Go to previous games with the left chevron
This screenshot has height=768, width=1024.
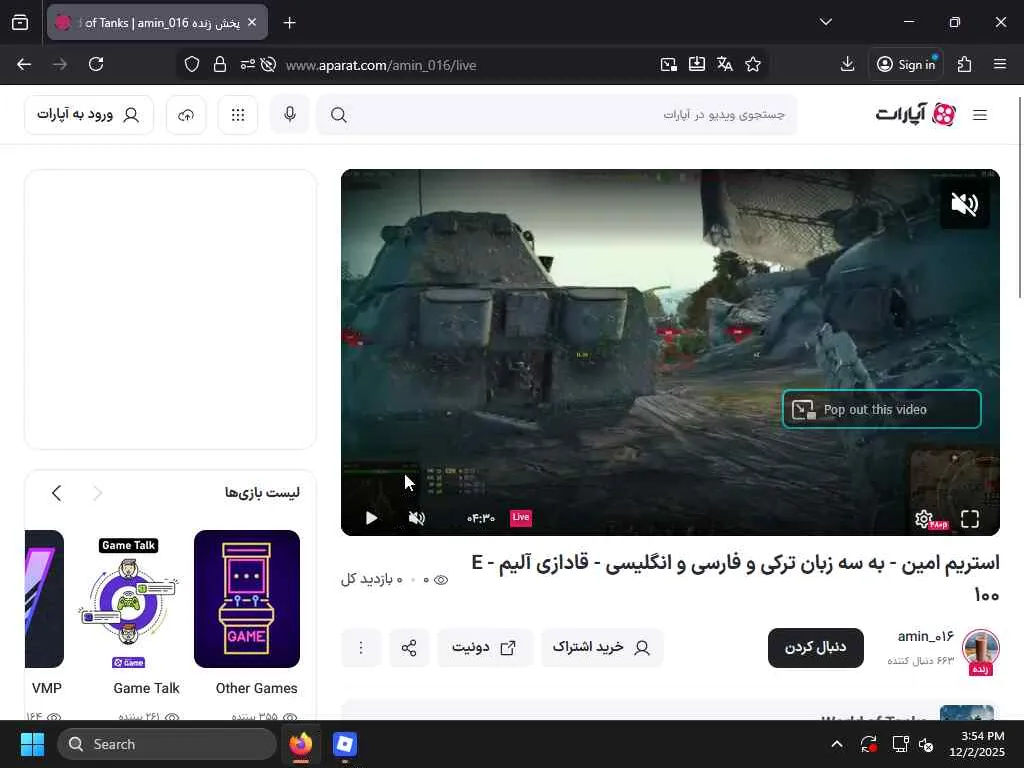[x=57, y=493]
